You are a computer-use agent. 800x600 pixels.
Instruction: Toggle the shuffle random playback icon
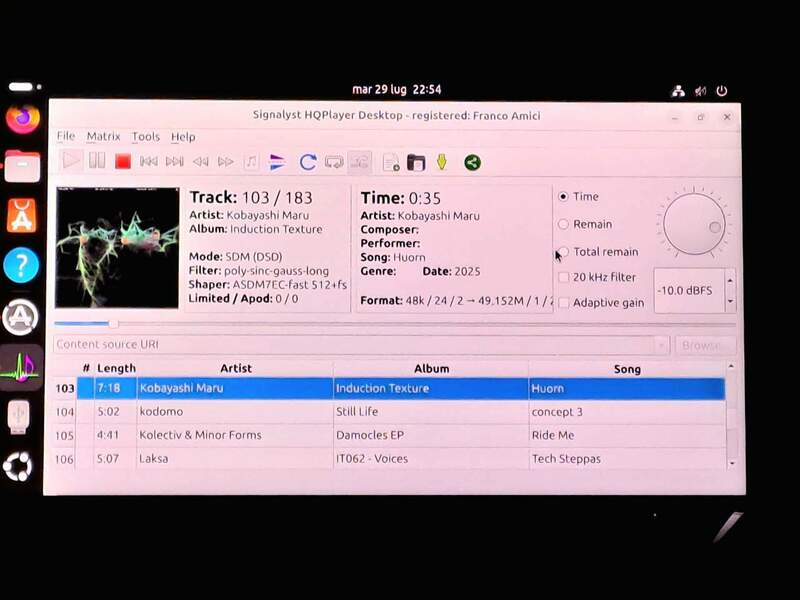[359, 161]
